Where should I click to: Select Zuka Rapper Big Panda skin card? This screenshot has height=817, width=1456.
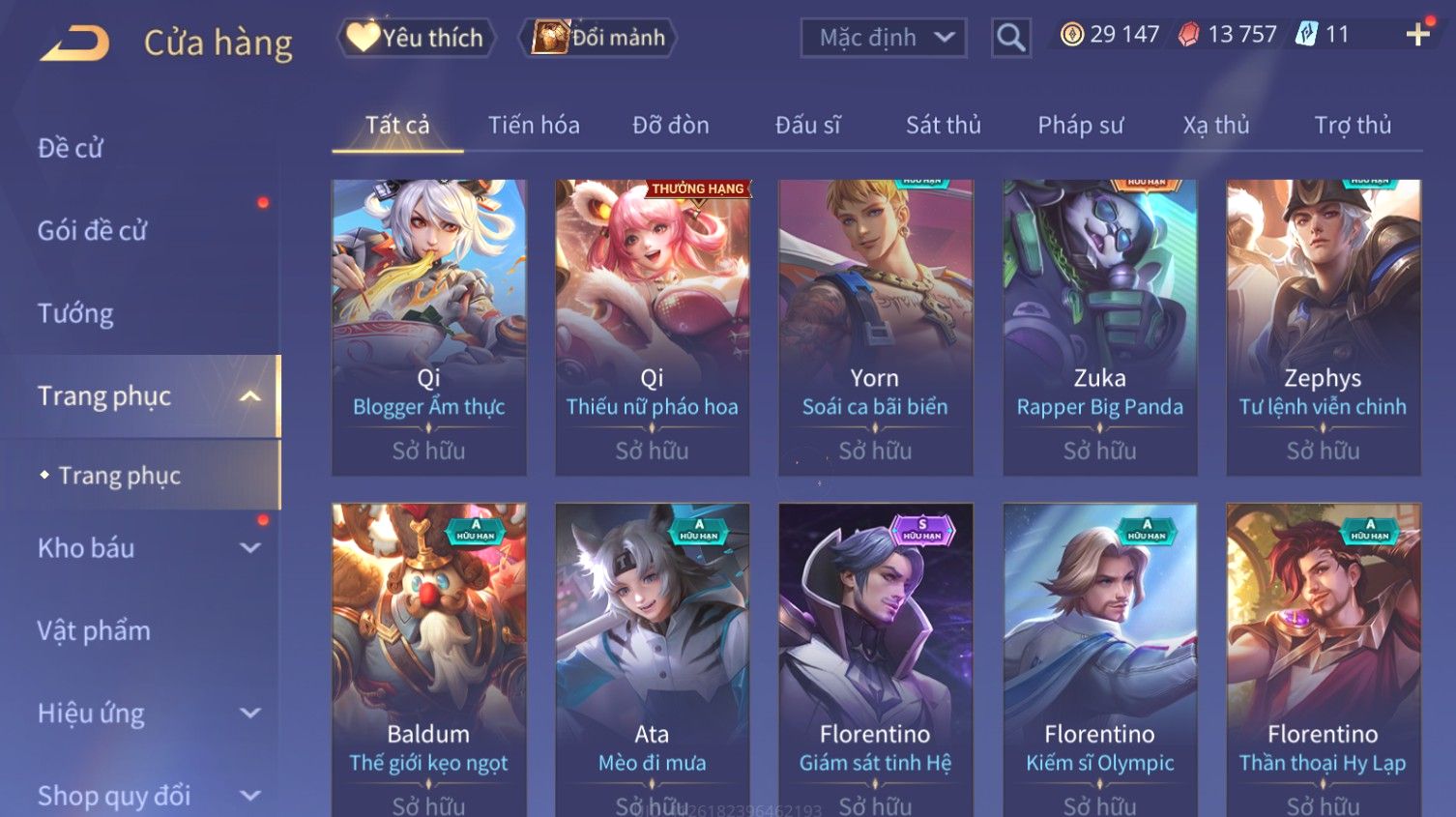point(1100,327)
